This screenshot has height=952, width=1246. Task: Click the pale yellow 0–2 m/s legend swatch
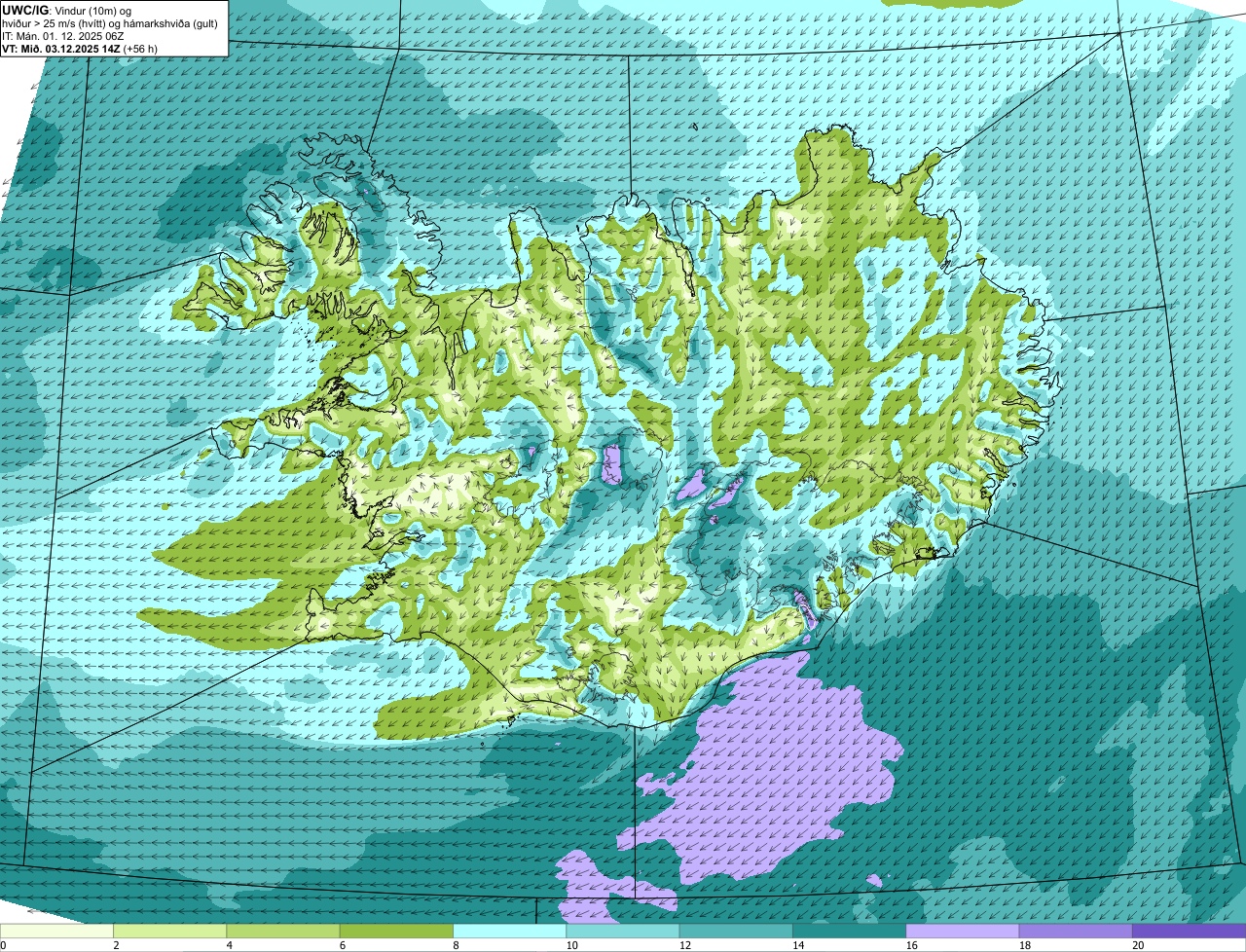click(x=56, y=931)
